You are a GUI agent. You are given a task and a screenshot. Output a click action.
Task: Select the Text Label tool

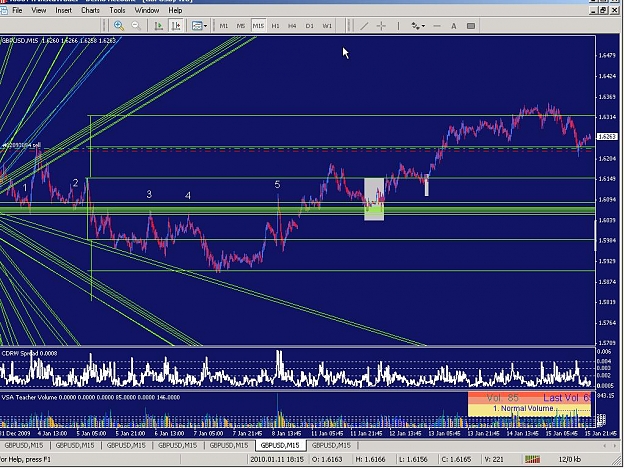pyautogui.click(x=471, y=26)
